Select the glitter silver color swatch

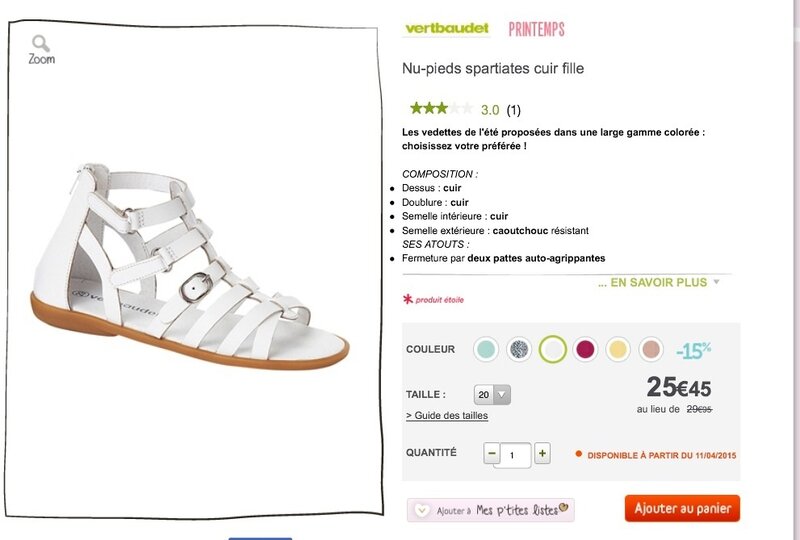(x=519, y=350)
